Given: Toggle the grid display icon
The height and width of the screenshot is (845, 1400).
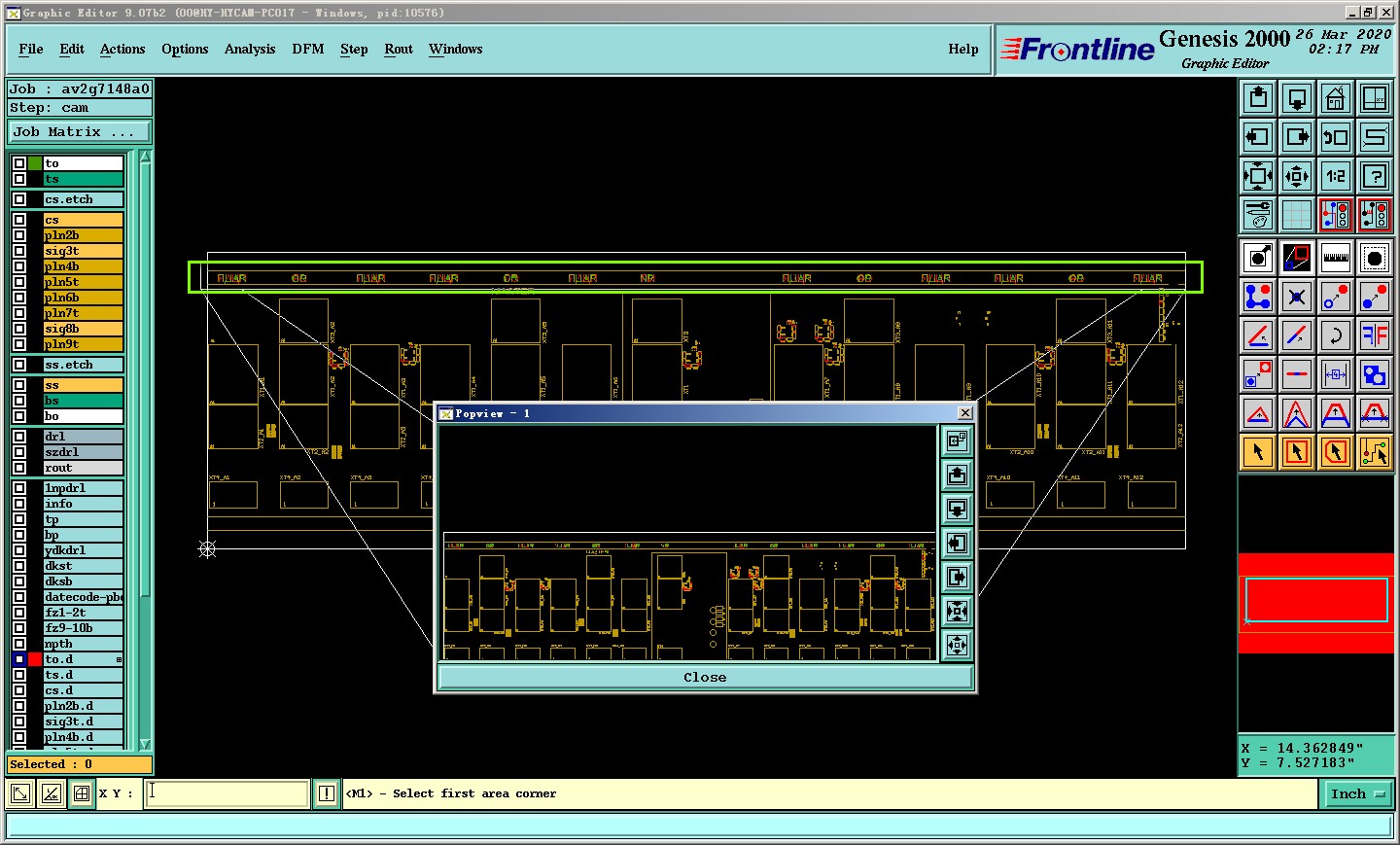Looking at the screenshot, I should coord(1297,214).
